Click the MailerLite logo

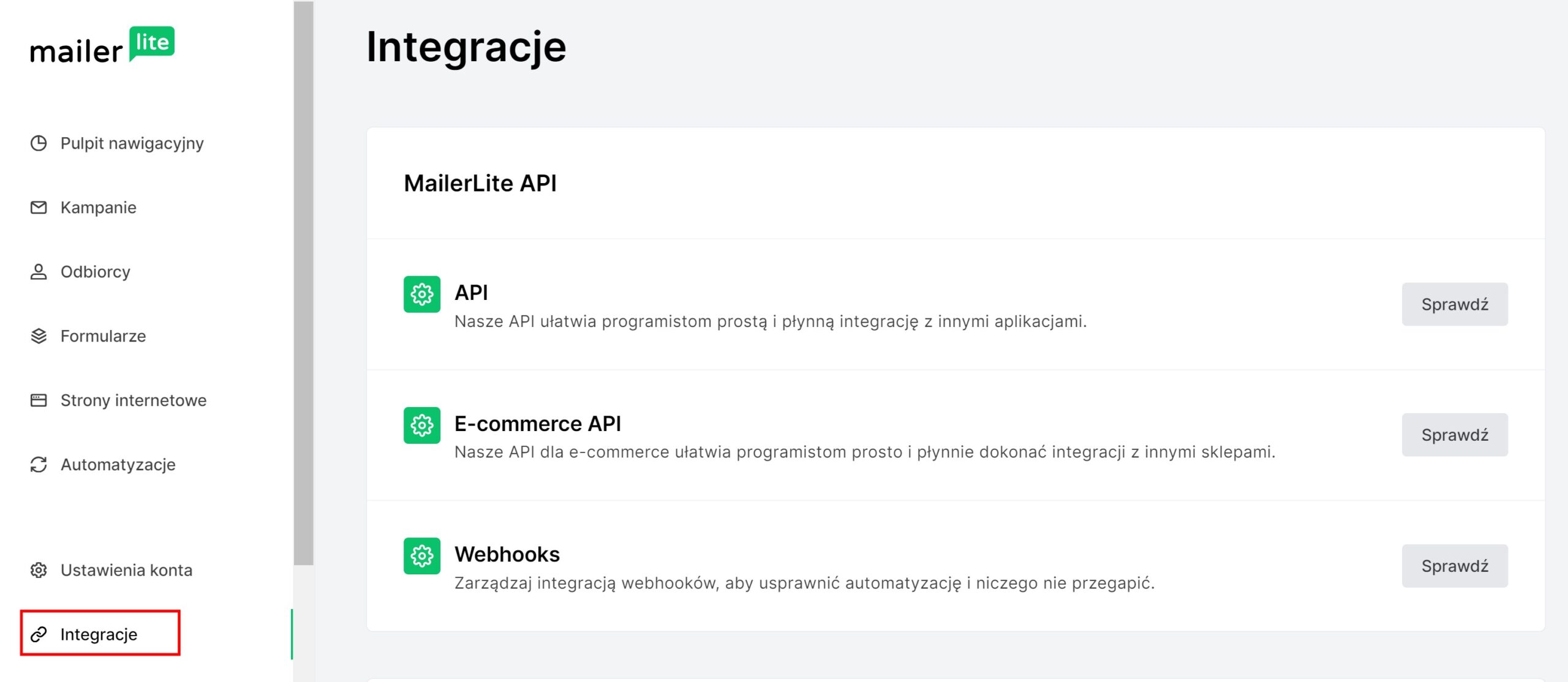[102, 45]
